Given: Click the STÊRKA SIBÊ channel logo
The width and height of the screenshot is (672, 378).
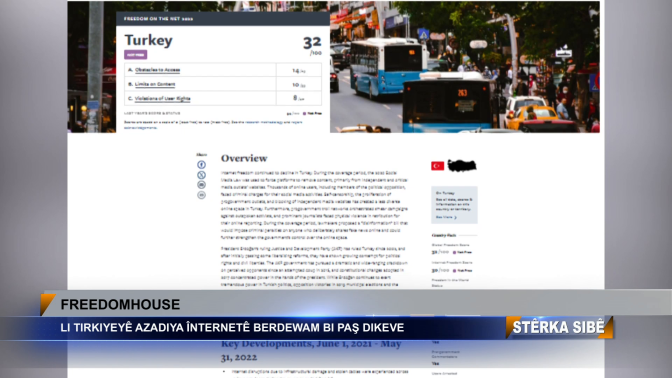Looking at the screenshot, I should click(x=559, y=327).
